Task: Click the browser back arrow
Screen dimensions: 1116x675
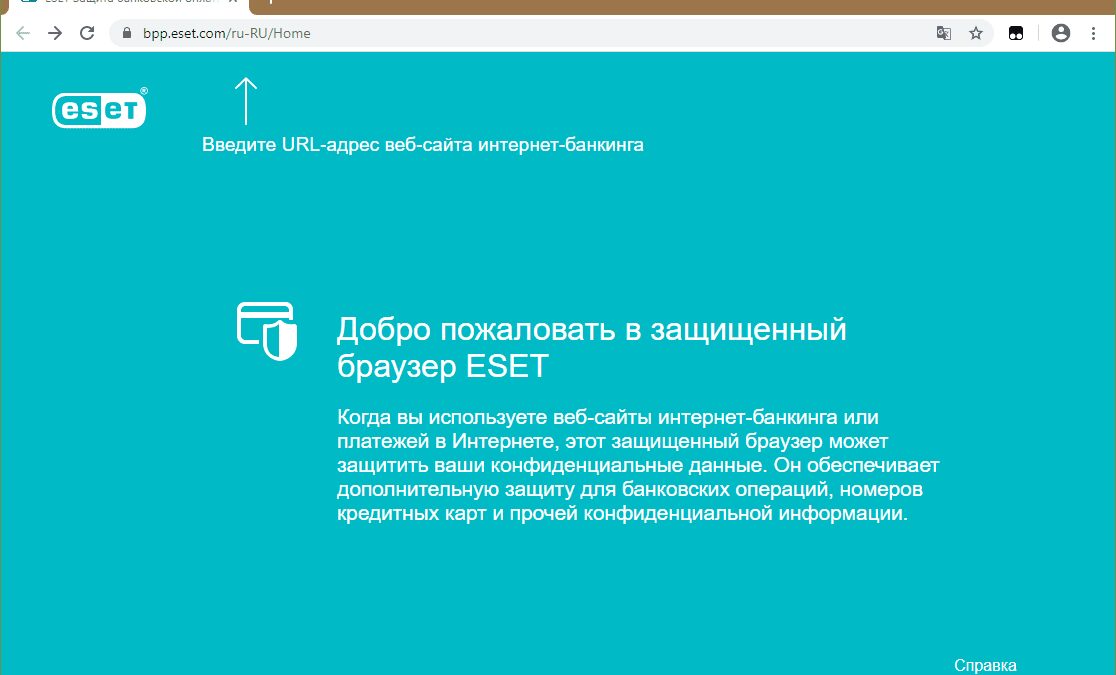Action: tap(23, 33)
